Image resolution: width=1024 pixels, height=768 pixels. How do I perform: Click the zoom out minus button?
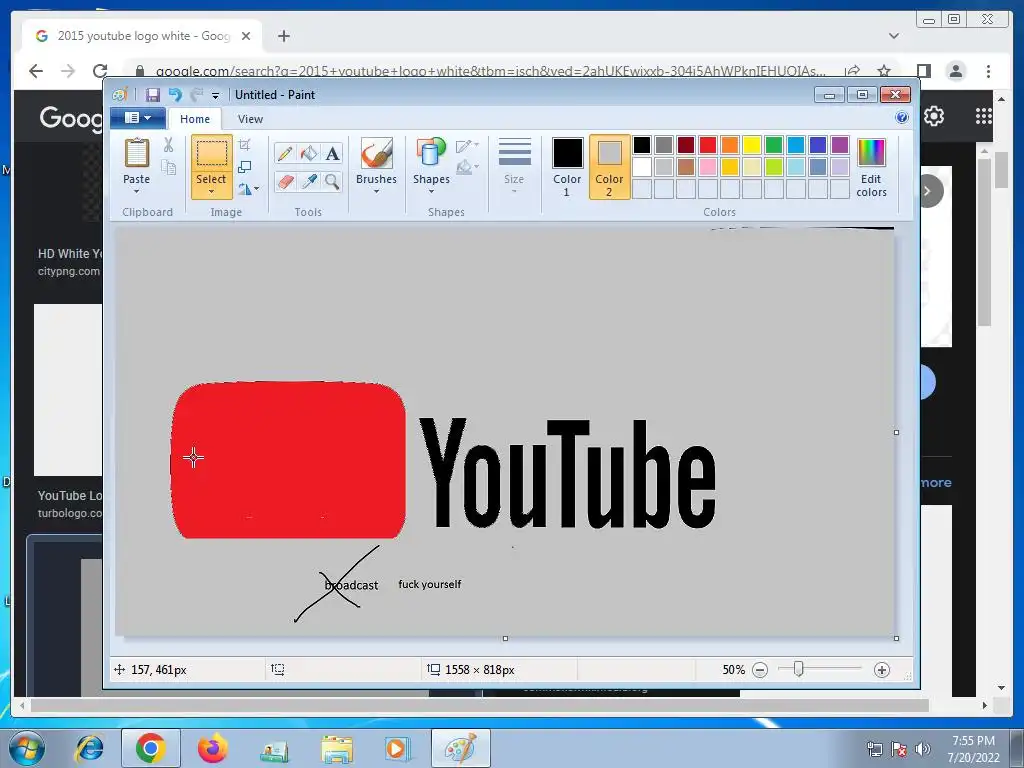[760, 670]
